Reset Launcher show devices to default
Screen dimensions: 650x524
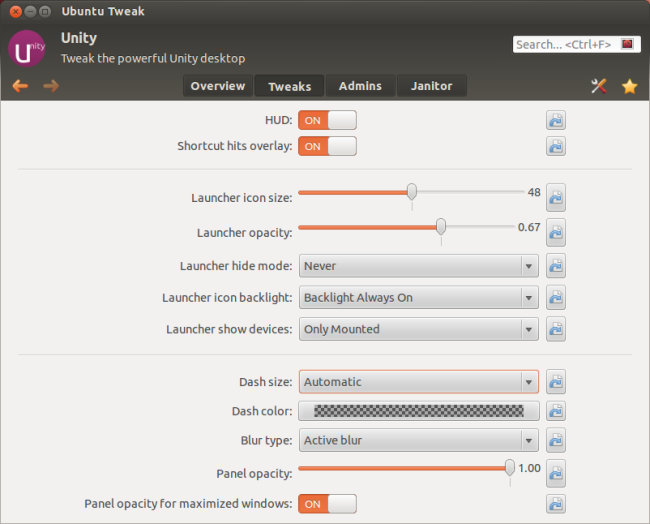(x=555, y=329)
